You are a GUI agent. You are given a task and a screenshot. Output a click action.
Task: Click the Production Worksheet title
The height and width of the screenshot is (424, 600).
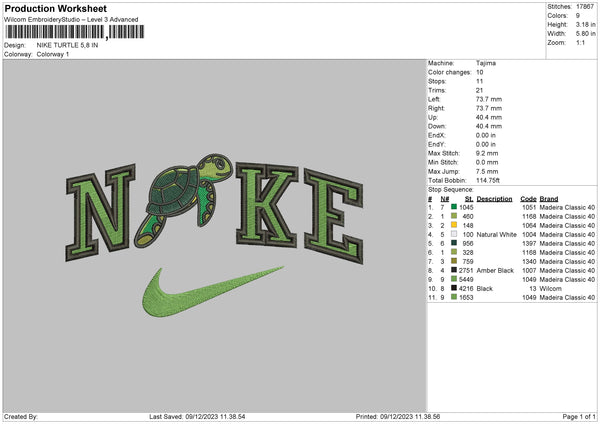[x=55, y=8]
